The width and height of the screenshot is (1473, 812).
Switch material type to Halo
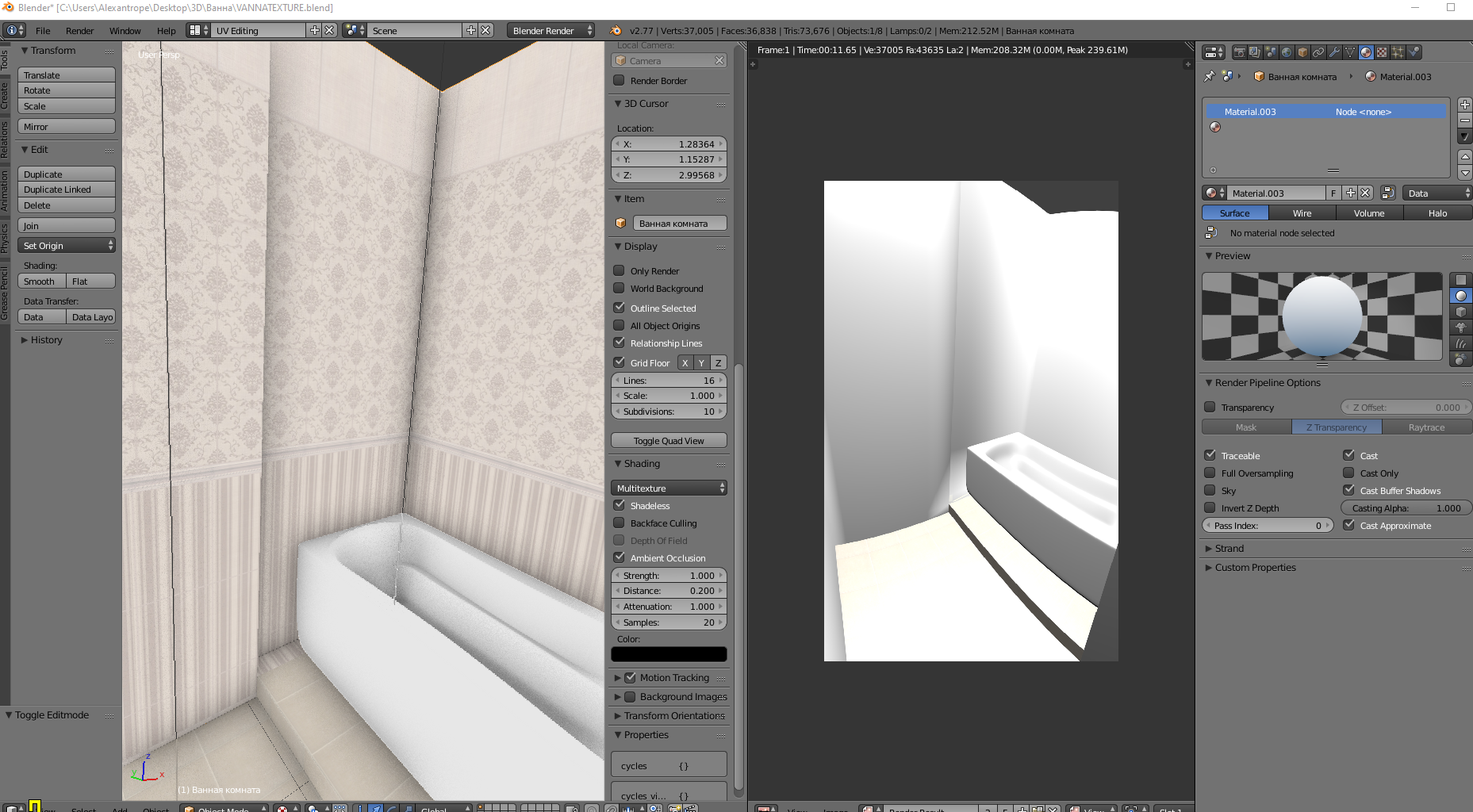1437,213
